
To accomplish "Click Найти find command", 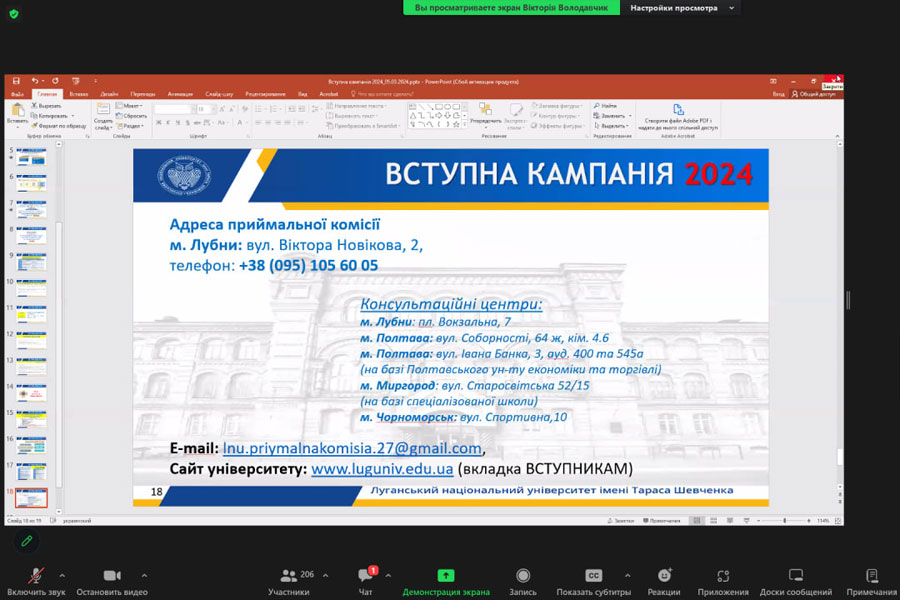I will pos(606,106).
